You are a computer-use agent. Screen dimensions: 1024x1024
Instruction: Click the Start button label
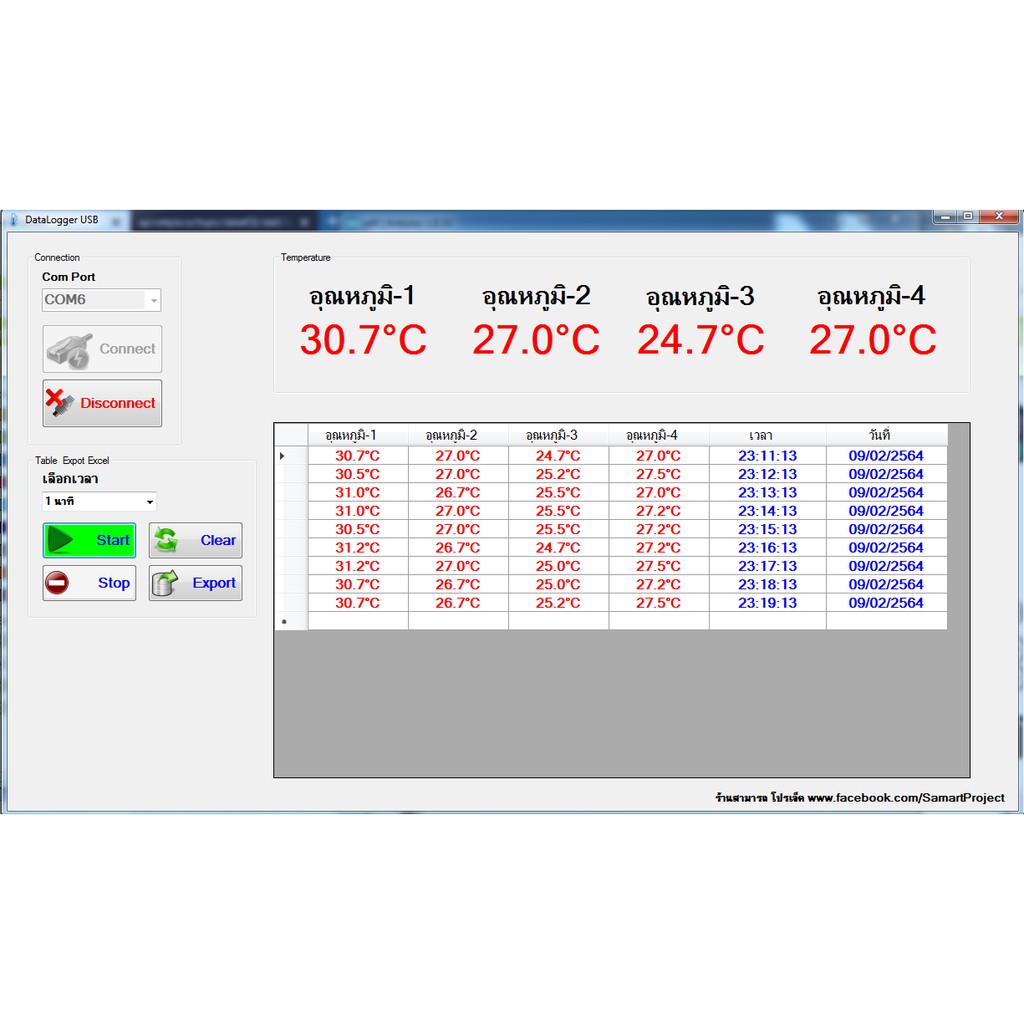click(x=113, y=540)
